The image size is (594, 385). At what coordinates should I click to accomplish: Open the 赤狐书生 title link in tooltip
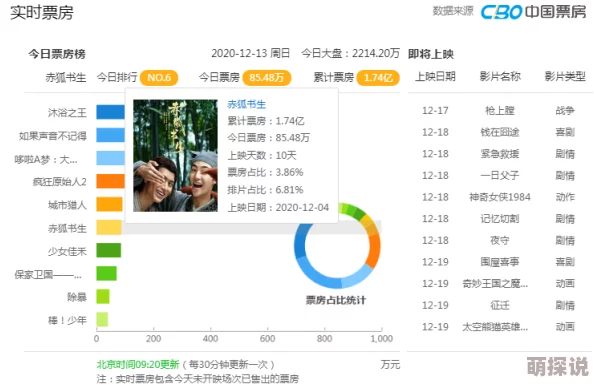click(247, 104)
